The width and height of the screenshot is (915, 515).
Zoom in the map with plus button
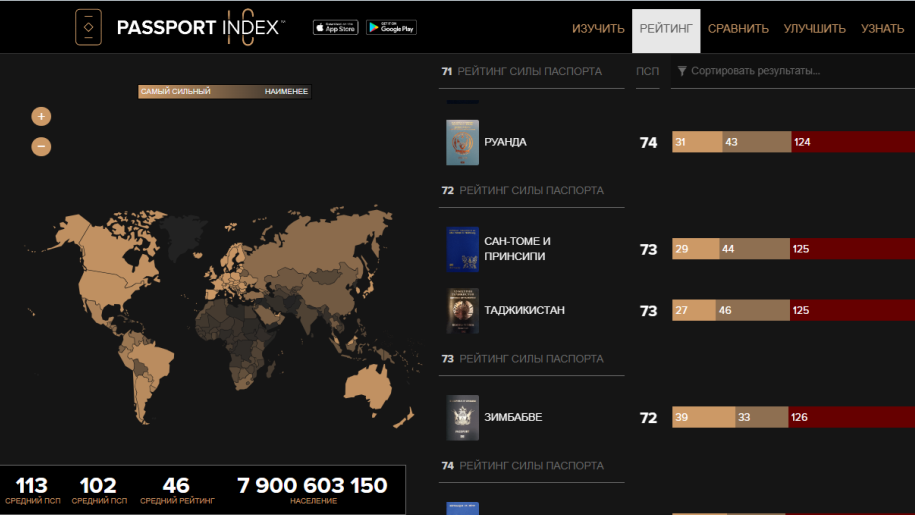tap(41, 116)
